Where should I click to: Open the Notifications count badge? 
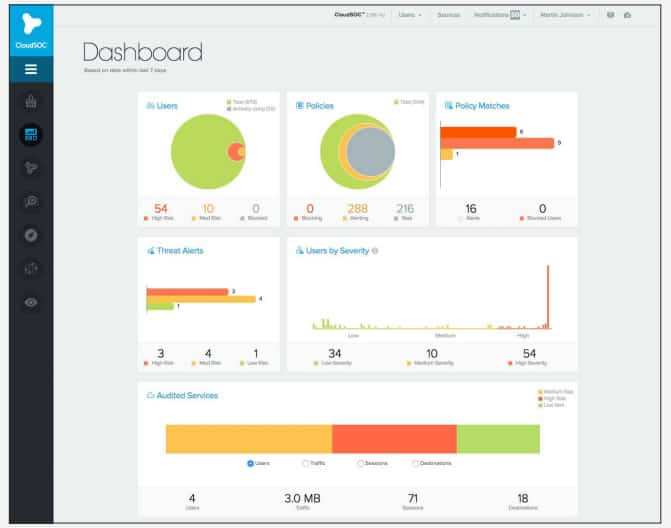click(x=515, y=15)
